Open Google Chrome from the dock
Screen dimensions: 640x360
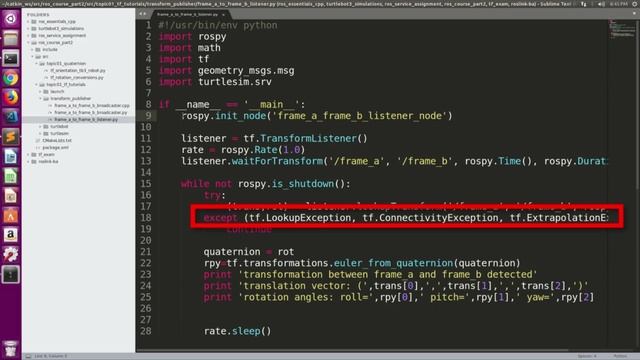point(11,78)
